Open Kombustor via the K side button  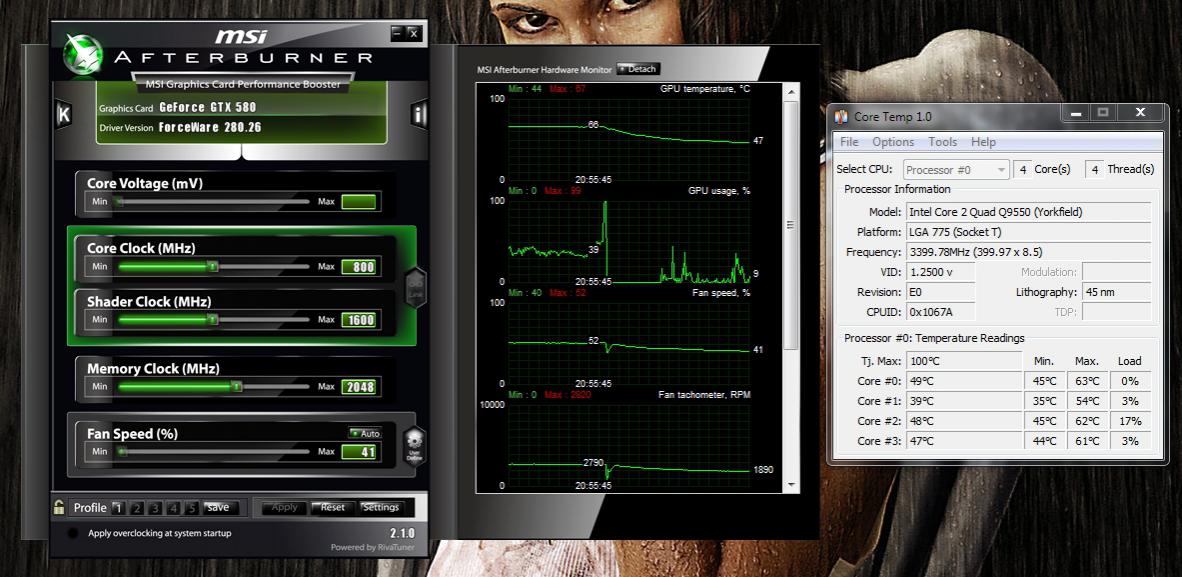[x=64, y=115]
